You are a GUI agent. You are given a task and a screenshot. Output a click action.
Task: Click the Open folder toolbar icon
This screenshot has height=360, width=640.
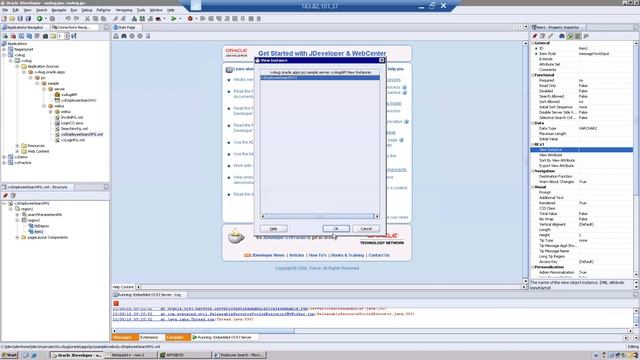(12, 18)
